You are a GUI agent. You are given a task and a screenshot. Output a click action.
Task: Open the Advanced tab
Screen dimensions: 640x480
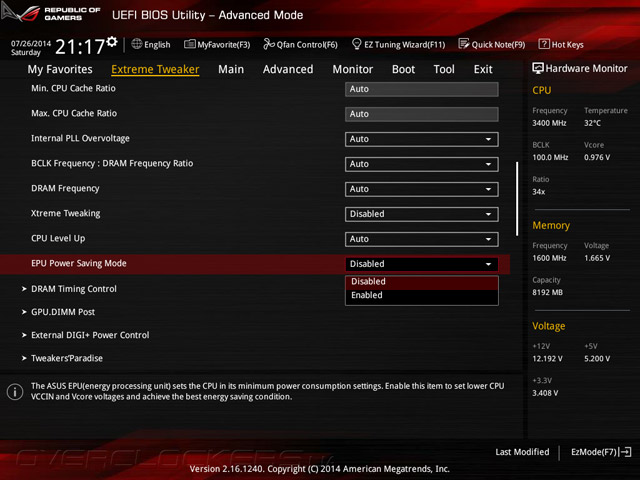[x=288, y=69]
